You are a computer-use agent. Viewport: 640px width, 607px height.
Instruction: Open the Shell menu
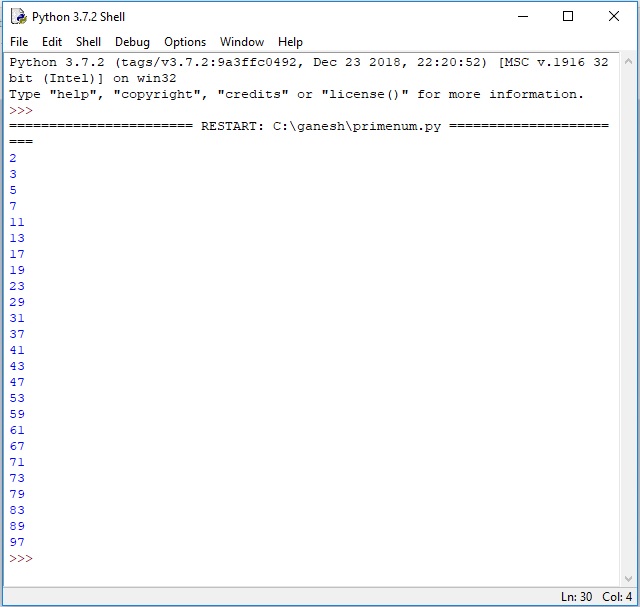88,42
